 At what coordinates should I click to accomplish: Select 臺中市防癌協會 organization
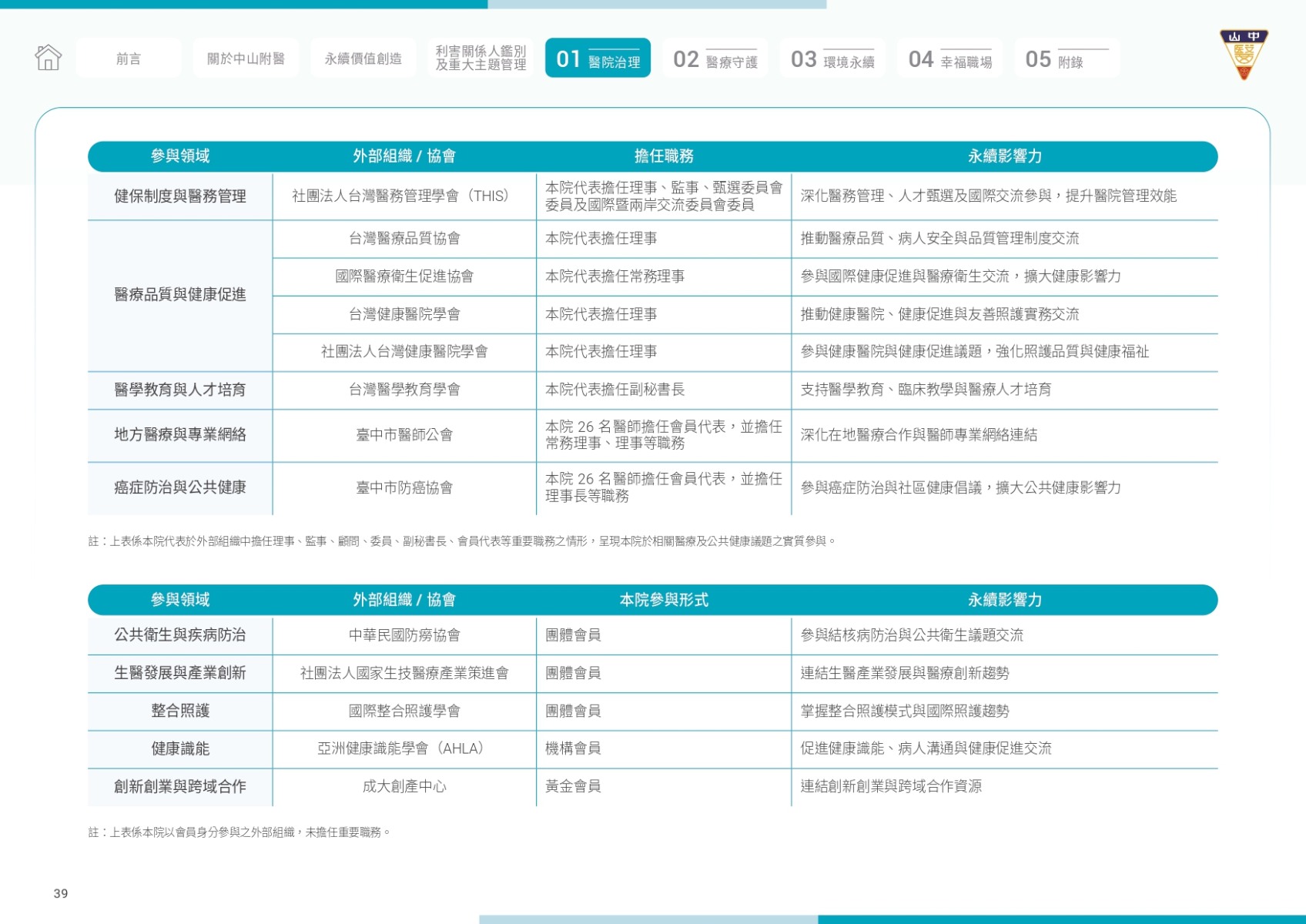[404, 488]
